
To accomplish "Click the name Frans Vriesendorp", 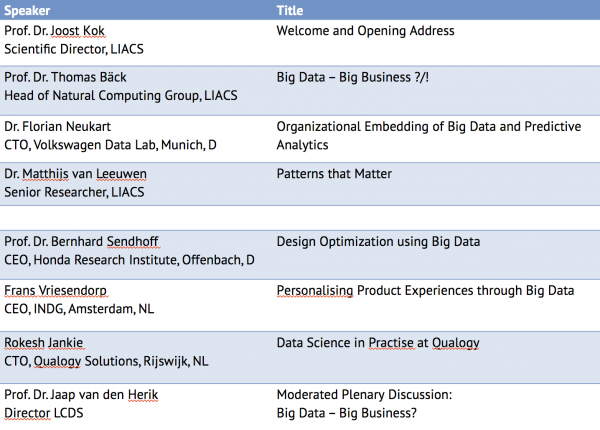I will [x=55, y=290].
